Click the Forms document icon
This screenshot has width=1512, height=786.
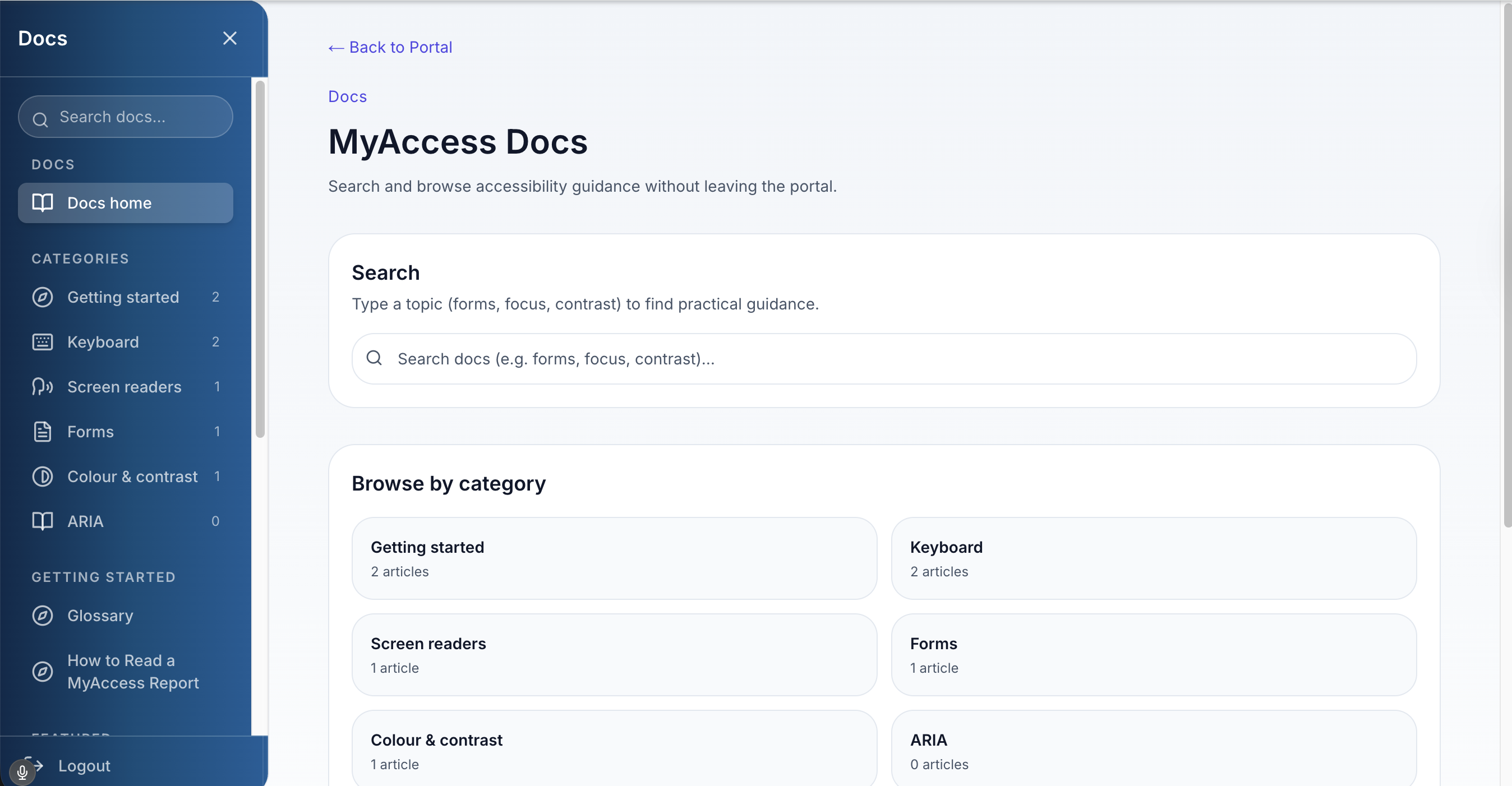click(42, 431)
